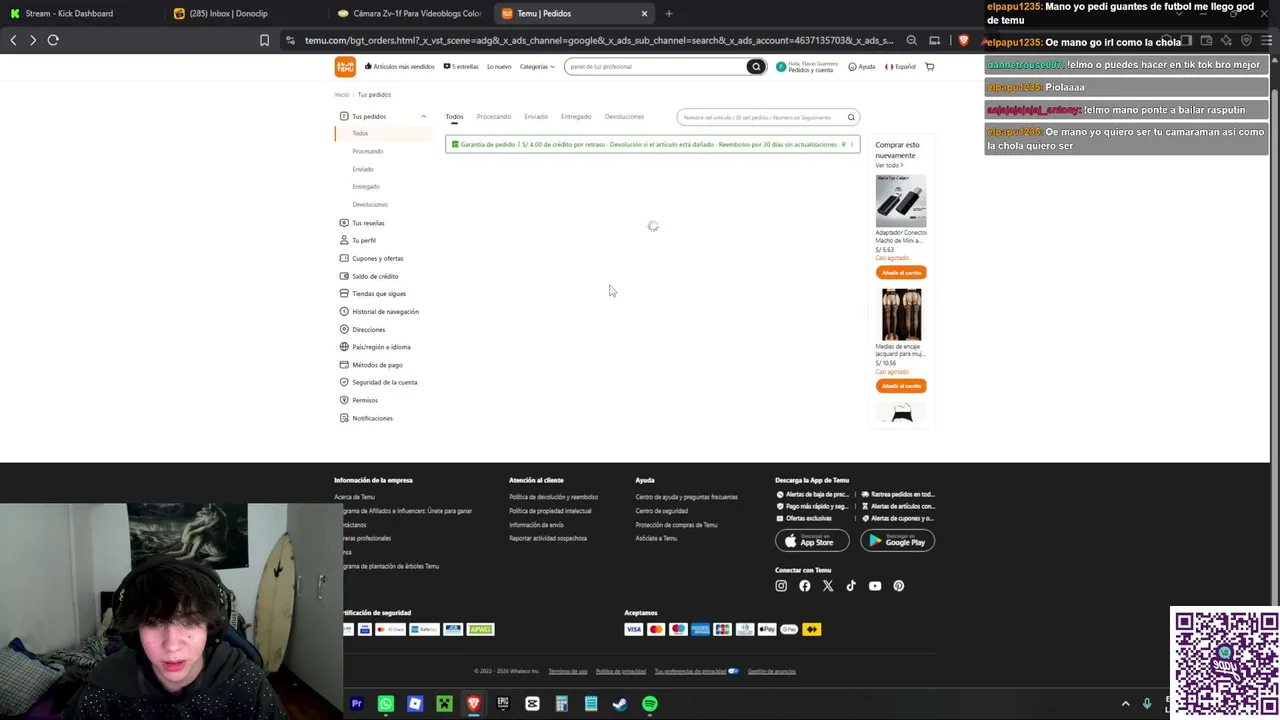1280x720 pixels.
Task: Add the Medias de encaje to cart
Action: [901, 386]
